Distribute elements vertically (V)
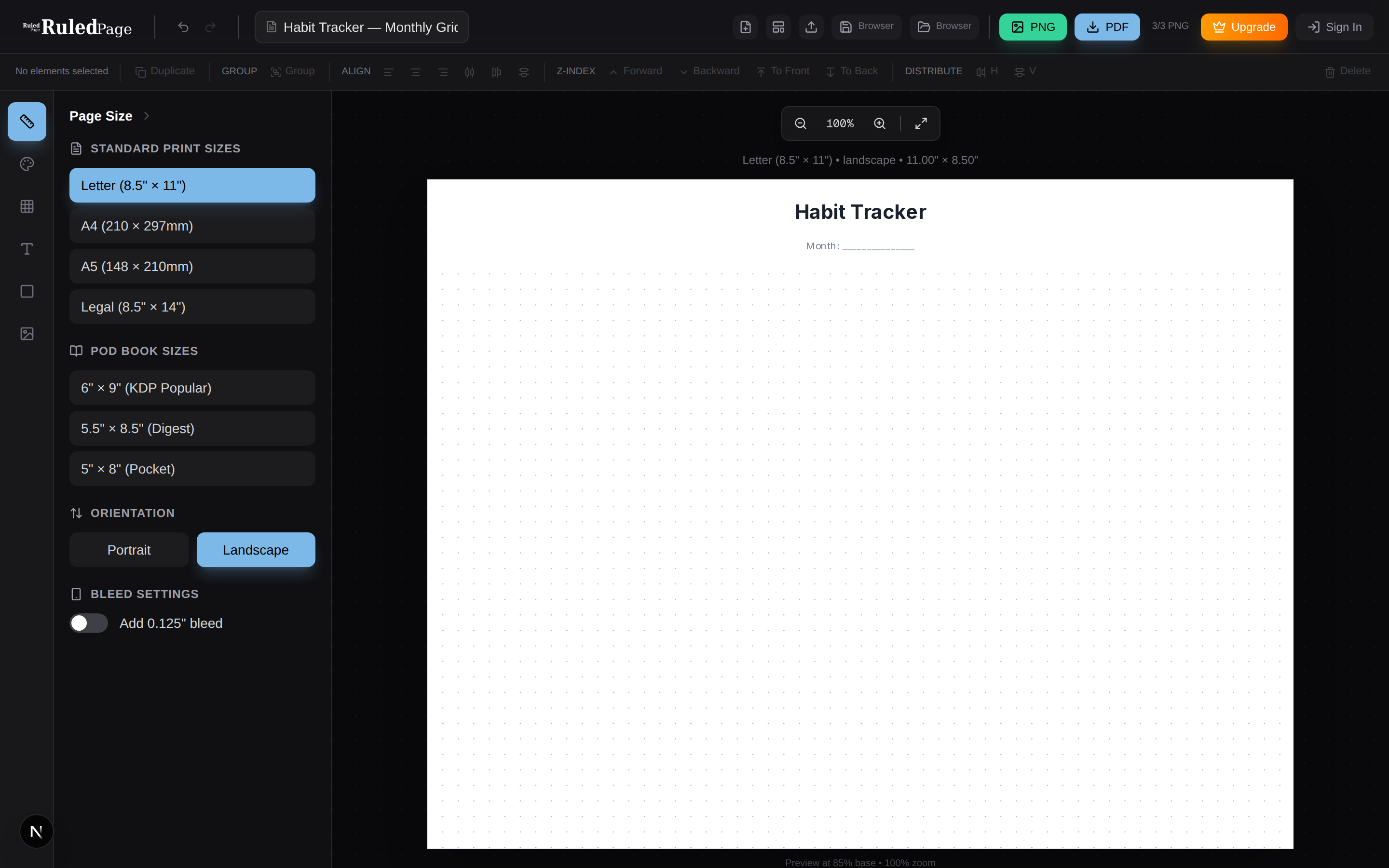Viewport: 1389px width, 868px height. (x=1025, y=71)
